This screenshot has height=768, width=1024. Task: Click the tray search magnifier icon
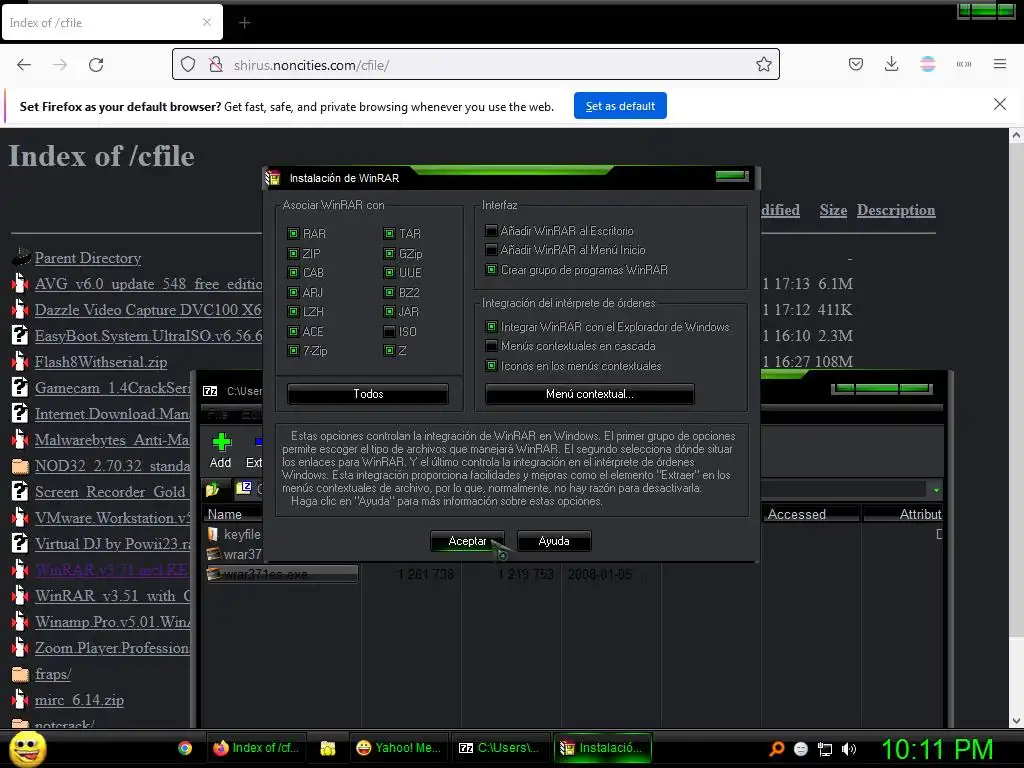click(776, 749)
